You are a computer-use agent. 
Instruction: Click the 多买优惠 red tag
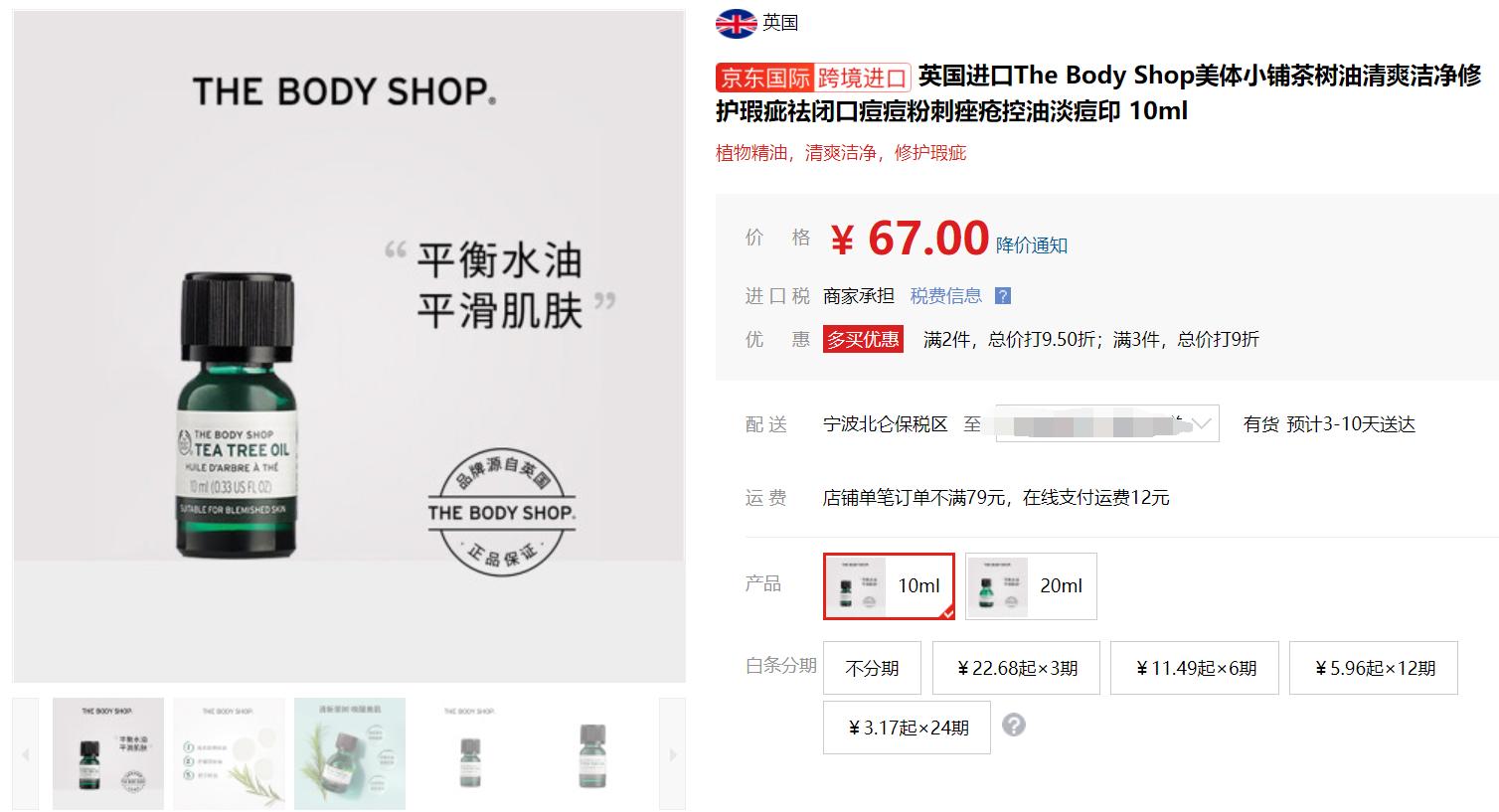coord(863,340)
